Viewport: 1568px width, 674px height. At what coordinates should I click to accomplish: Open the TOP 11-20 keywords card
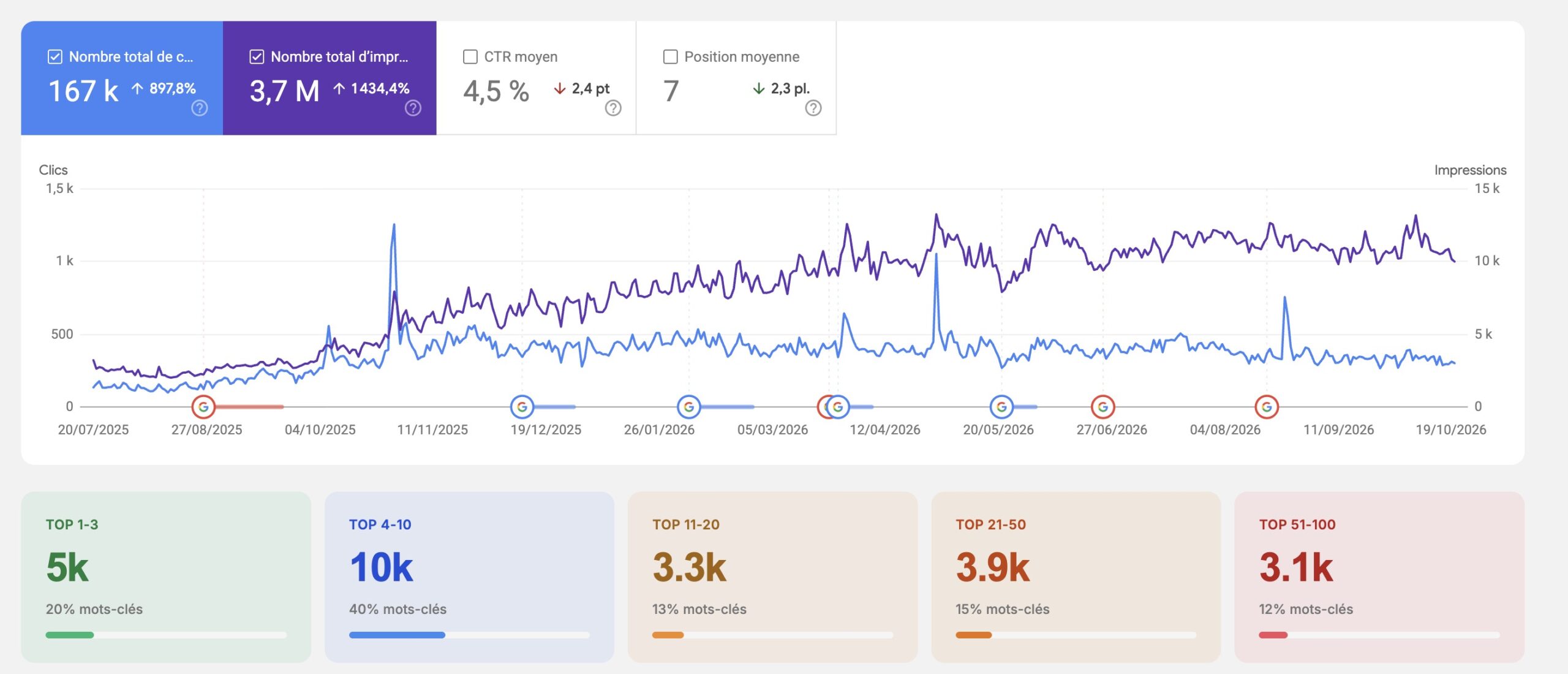(772, 577)
